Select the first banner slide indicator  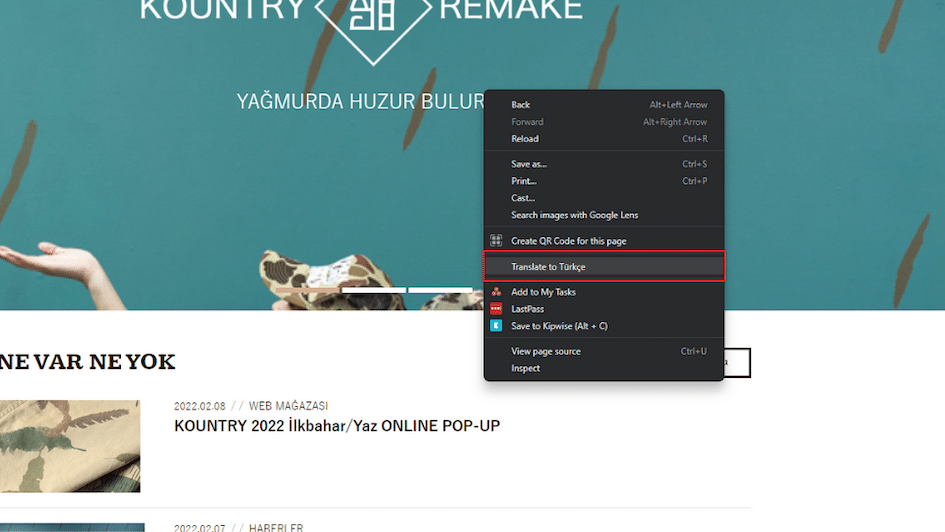click(x=308, y=290)
